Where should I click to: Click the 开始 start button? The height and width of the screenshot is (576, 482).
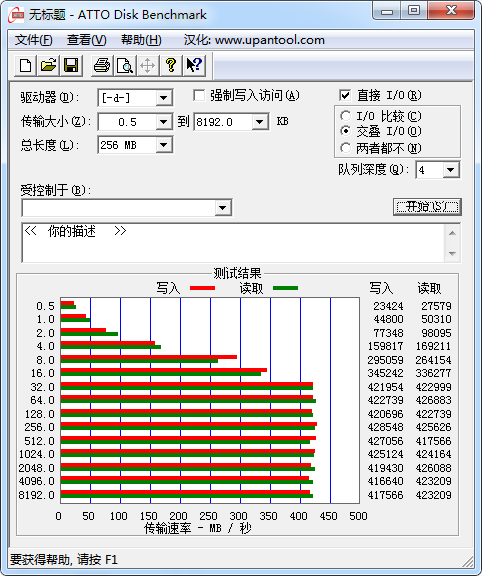point(427,207)
